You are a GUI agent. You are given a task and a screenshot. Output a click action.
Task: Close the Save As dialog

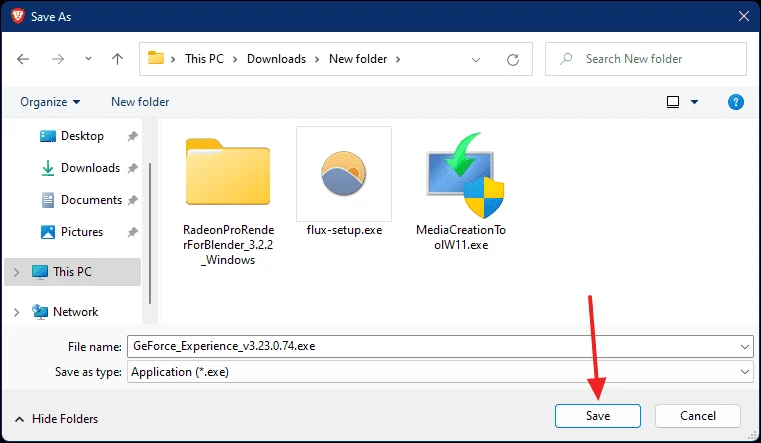(x=744, y=16)
